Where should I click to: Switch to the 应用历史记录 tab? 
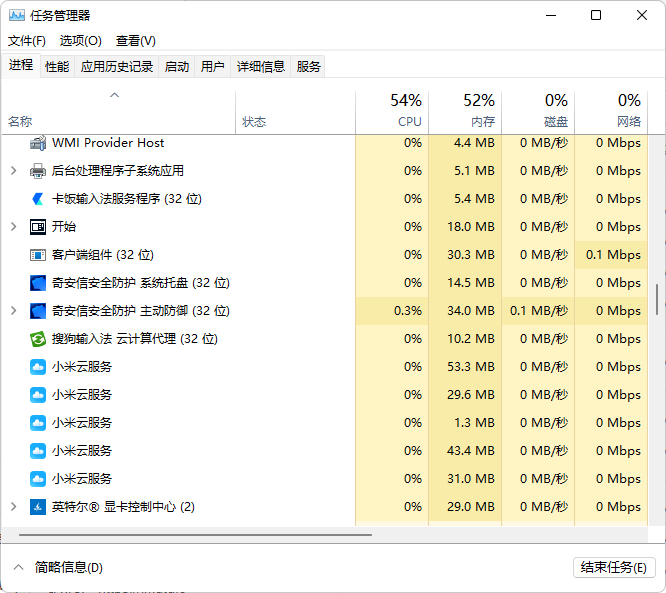click(117, 67)
